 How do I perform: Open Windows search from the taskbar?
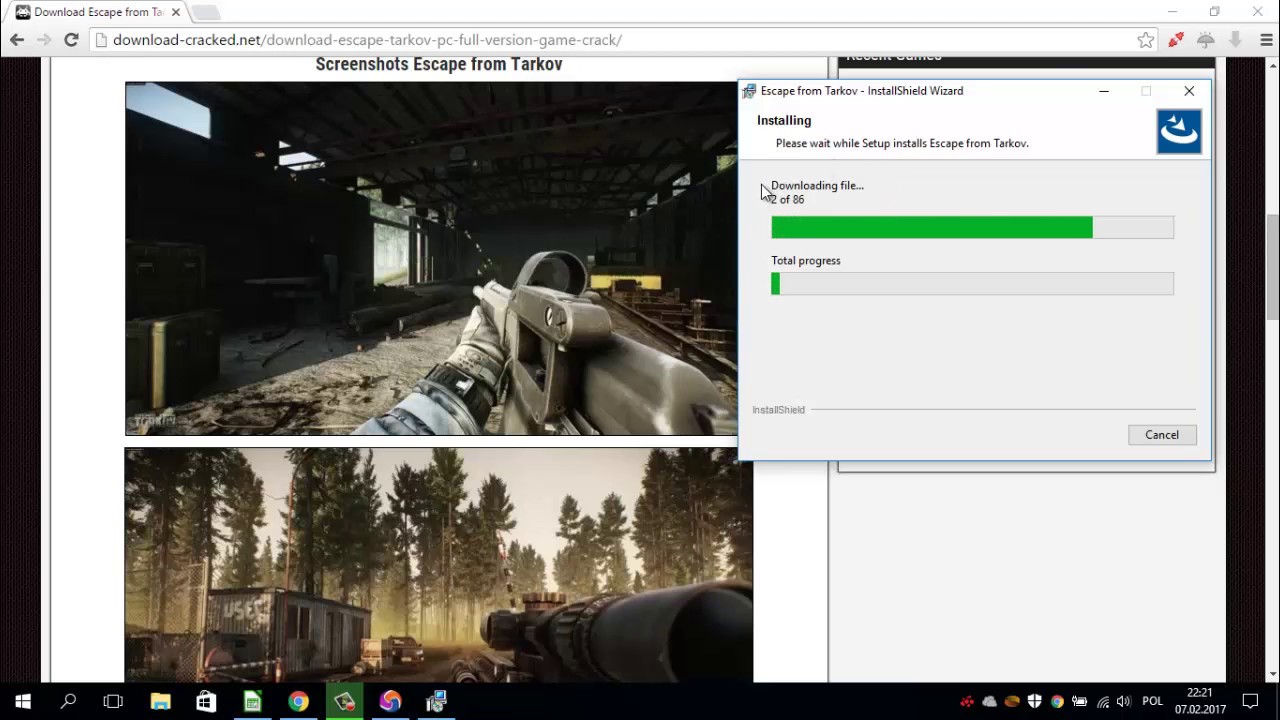coord(68,701)
